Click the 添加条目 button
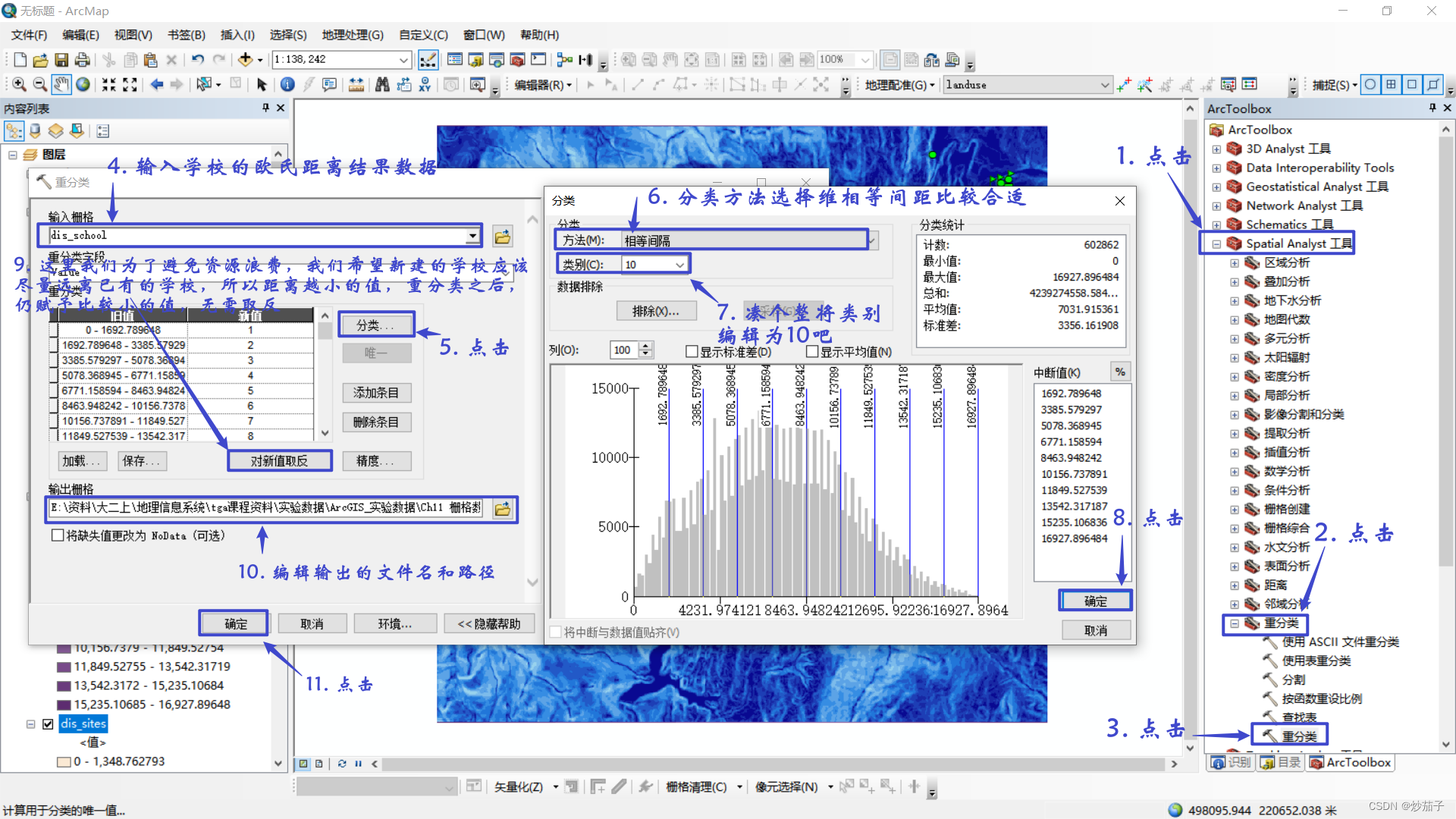Screen dimensions: 1456x819 pyautogui.click(x=375, y=393)
